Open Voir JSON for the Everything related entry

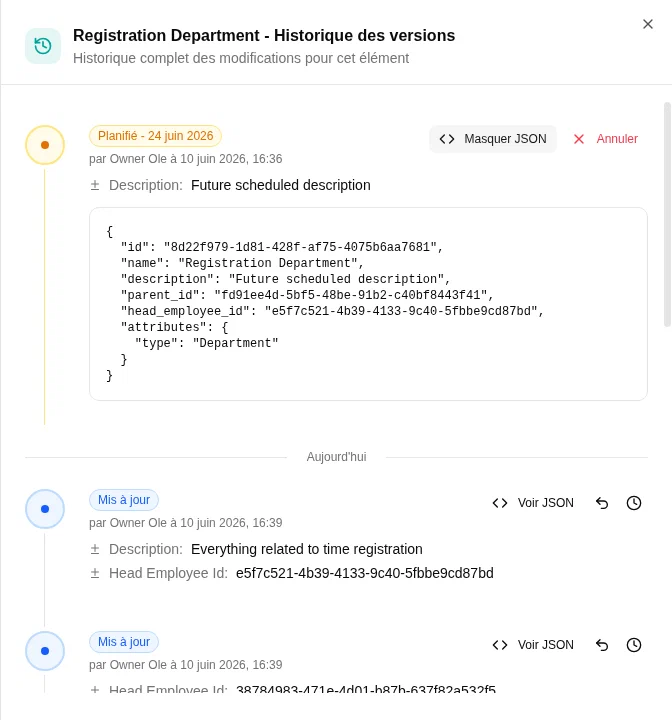(x=533, y=503)
